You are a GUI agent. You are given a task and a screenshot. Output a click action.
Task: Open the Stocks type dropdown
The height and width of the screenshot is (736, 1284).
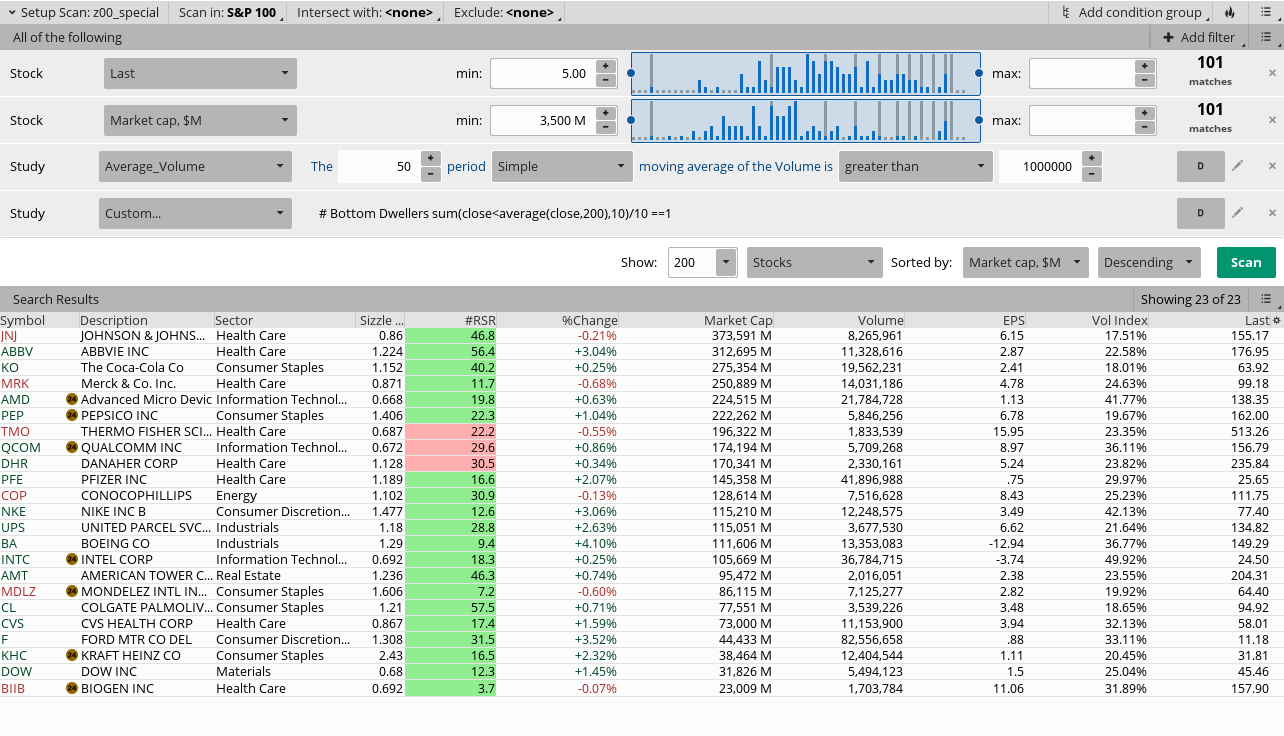(x=815, y=262)
